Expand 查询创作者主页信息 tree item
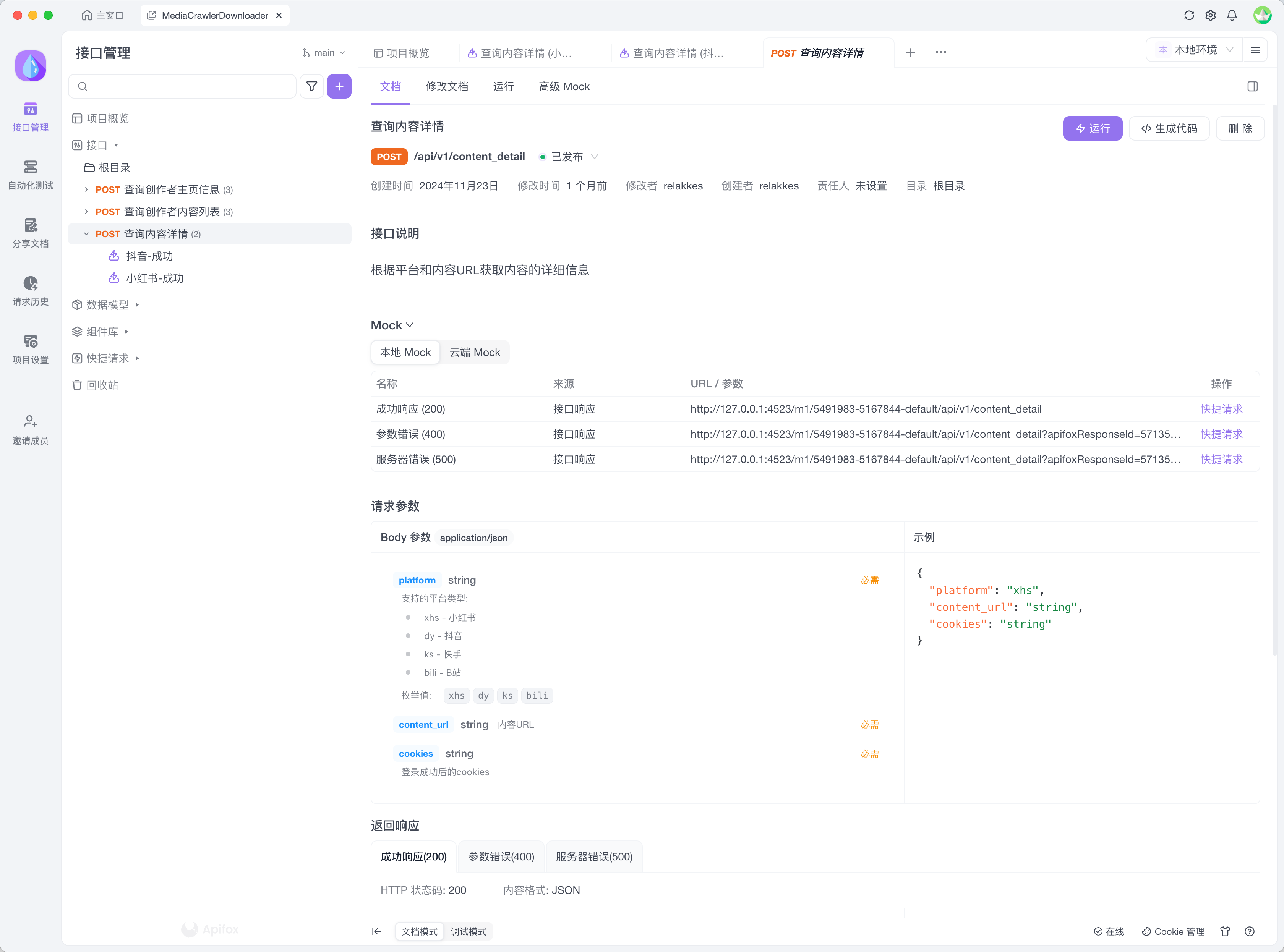 [86, 189]
